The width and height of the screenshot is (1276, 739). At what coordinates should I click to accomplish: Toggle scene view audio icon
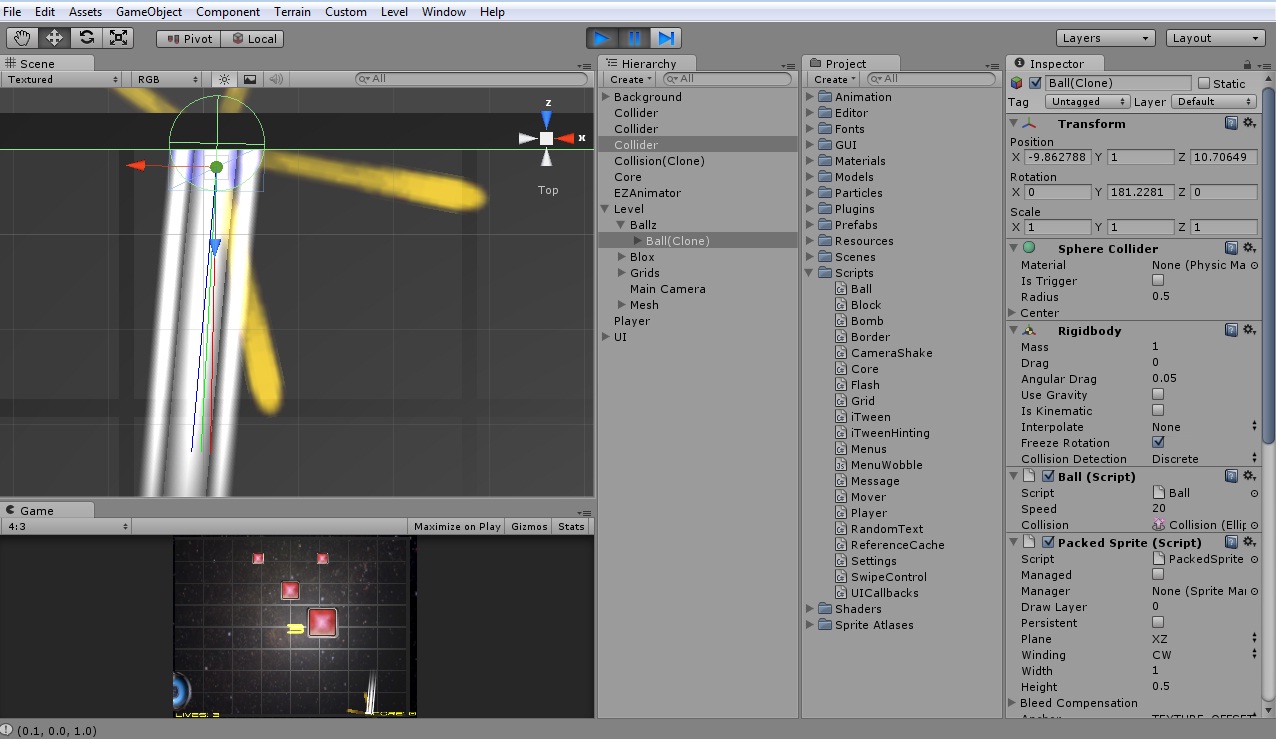pyautogui.click(x=276, y=79)
